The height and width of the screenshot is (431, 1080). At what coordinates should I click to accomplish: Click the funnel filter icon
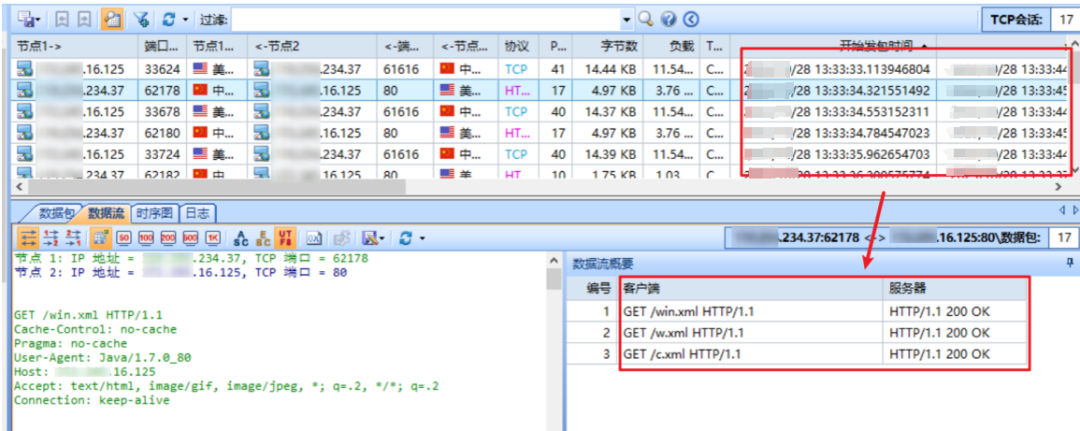[141, 19]
